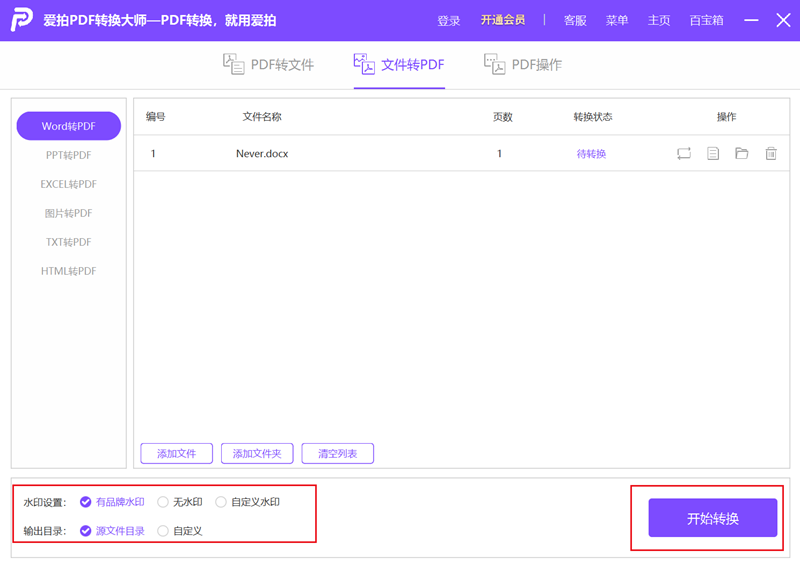
Task: Click the 清空列表 button
Action: pyautogui.click(x=338, y=454)
